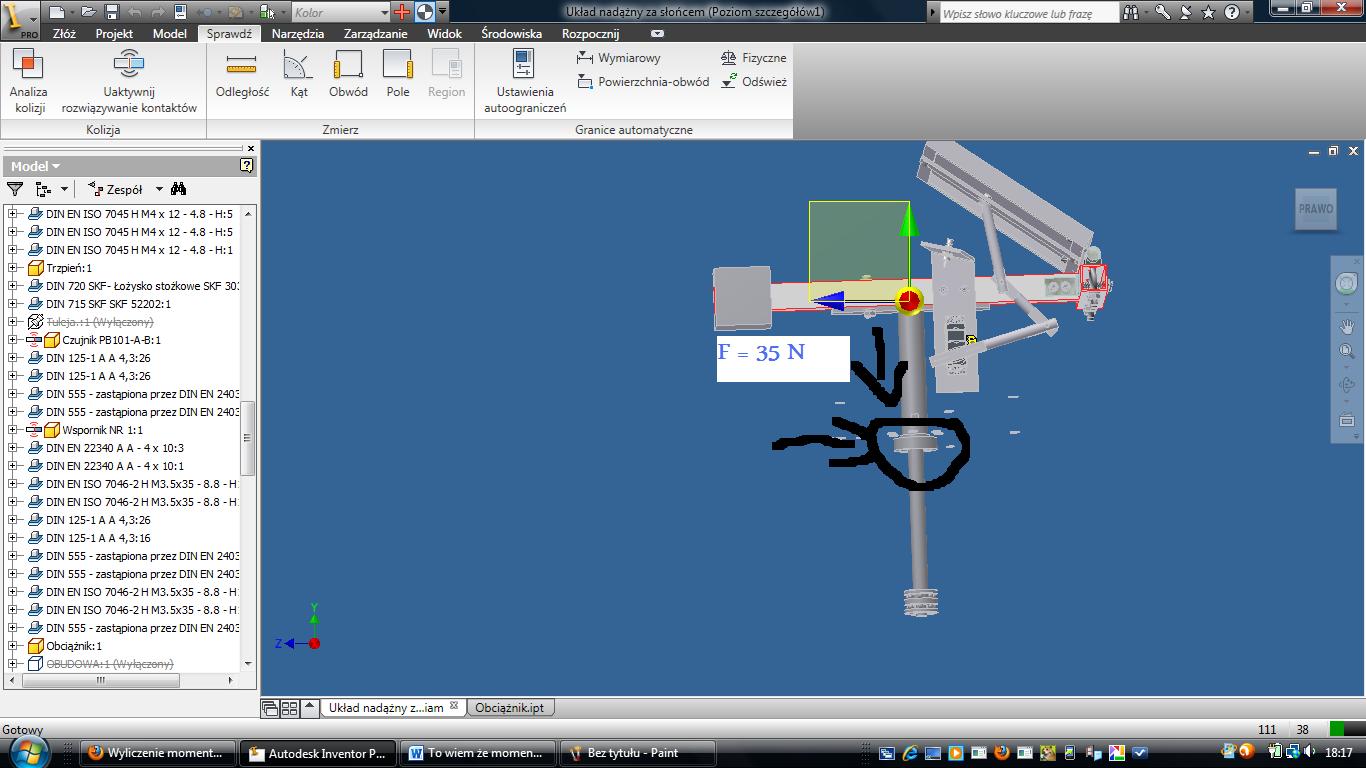Open Model browser help question icon
Viewport: 1366px width, 768px height.
coord(247,165)
